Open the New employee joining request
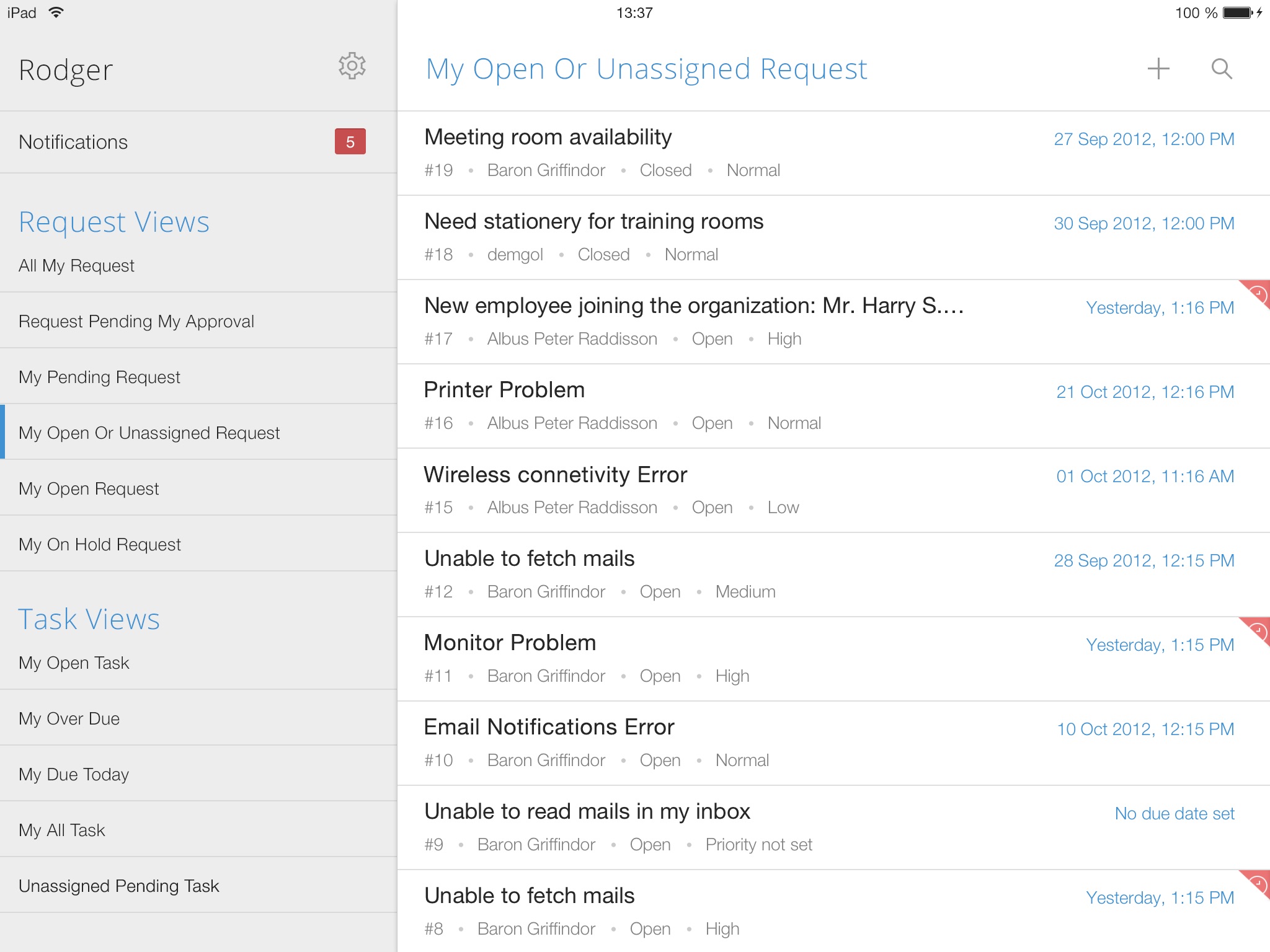 point(833,322)
